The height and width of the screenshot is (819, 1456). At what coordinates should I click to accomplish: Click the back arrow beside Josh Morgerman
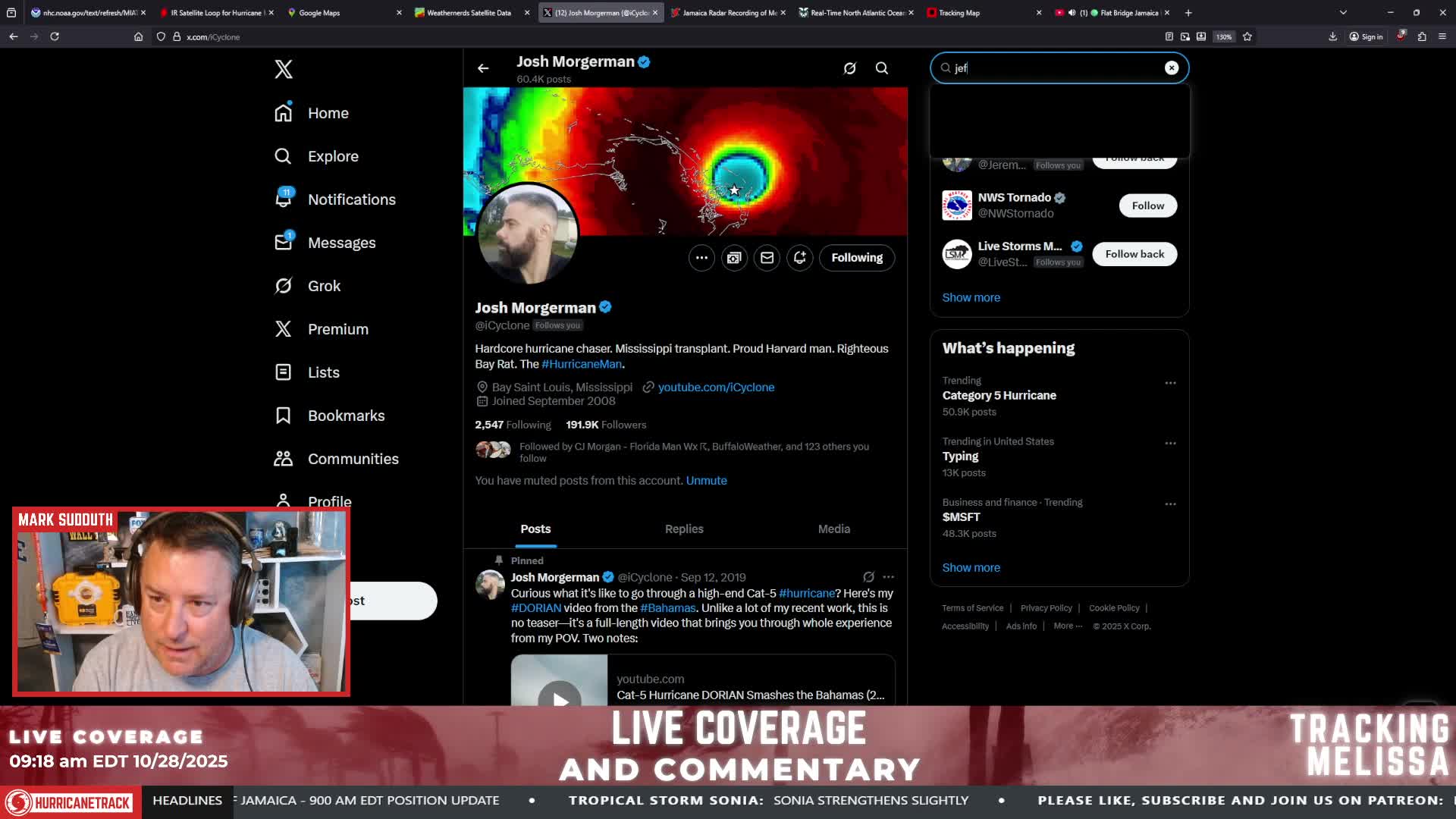(483, 68)
